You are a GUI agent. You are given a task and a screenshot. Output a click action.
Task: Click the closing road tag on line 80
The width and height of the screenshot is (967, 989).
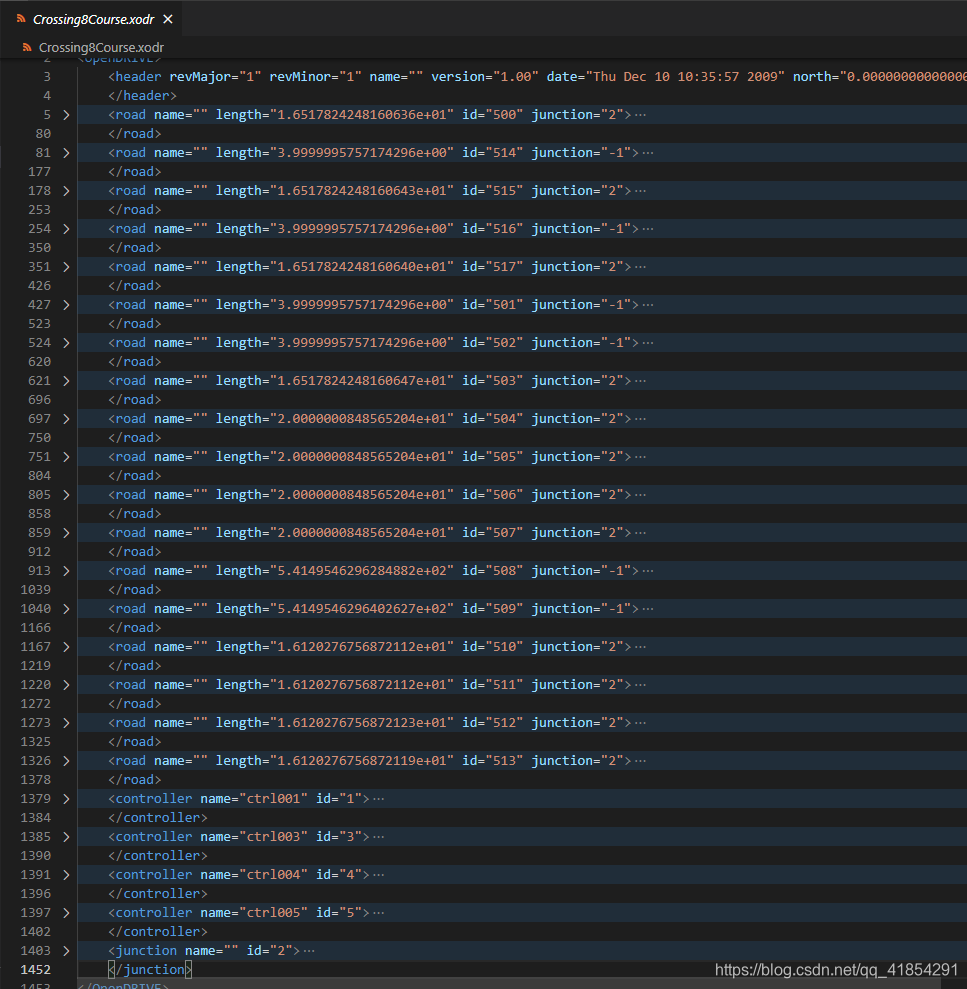point(134,134)
